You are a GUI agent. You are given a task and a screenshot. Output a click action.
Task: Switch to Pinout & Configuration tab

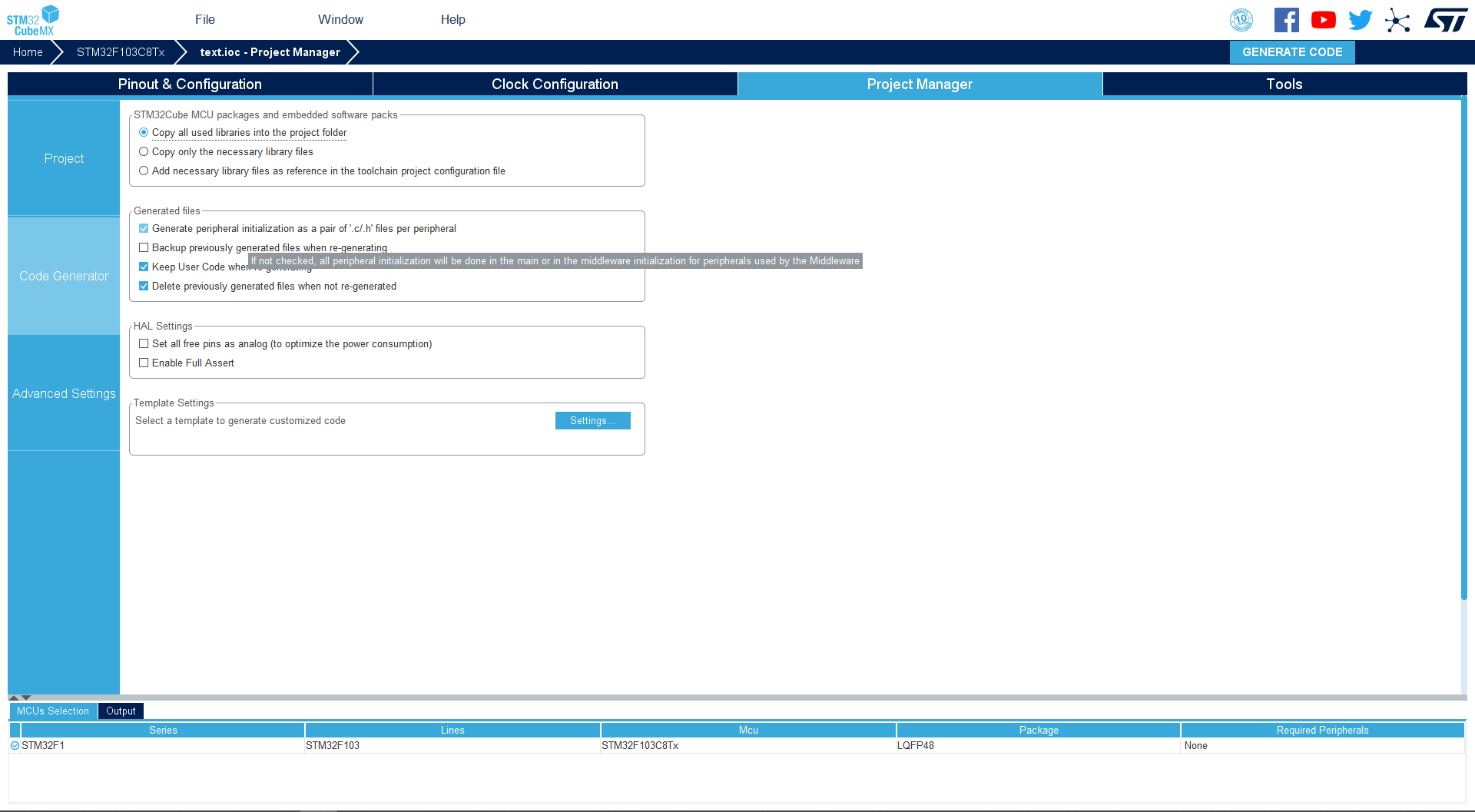tap(190, 84)
